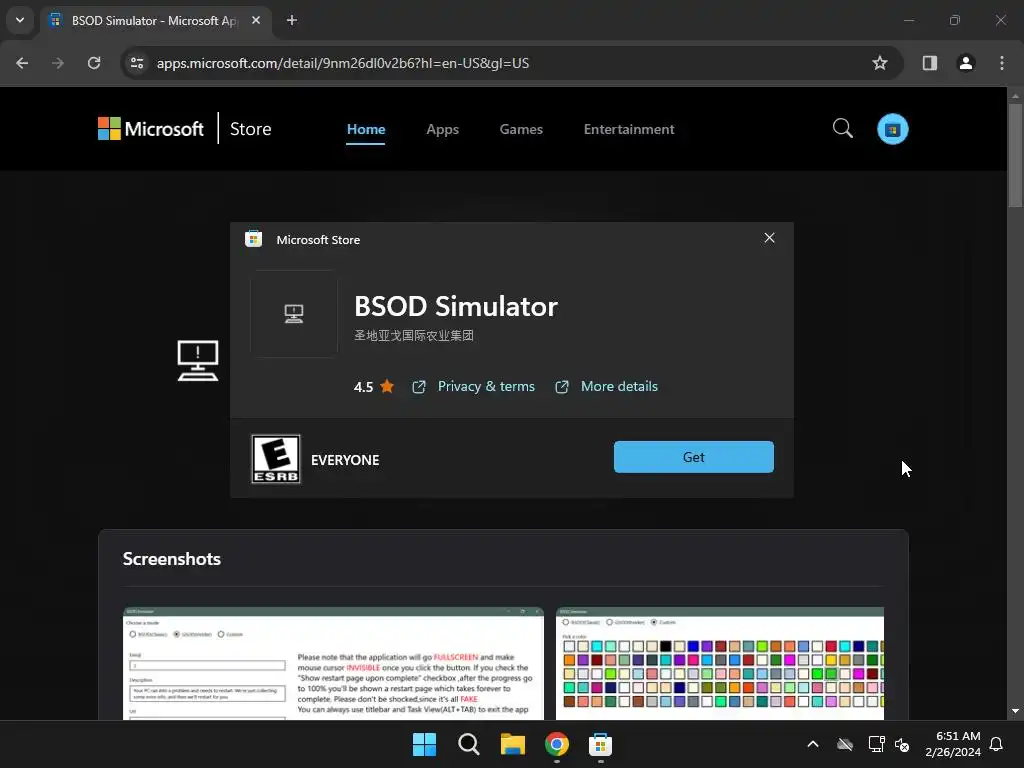
Task: Open the clock and date flyout
Action: [953, 744]
